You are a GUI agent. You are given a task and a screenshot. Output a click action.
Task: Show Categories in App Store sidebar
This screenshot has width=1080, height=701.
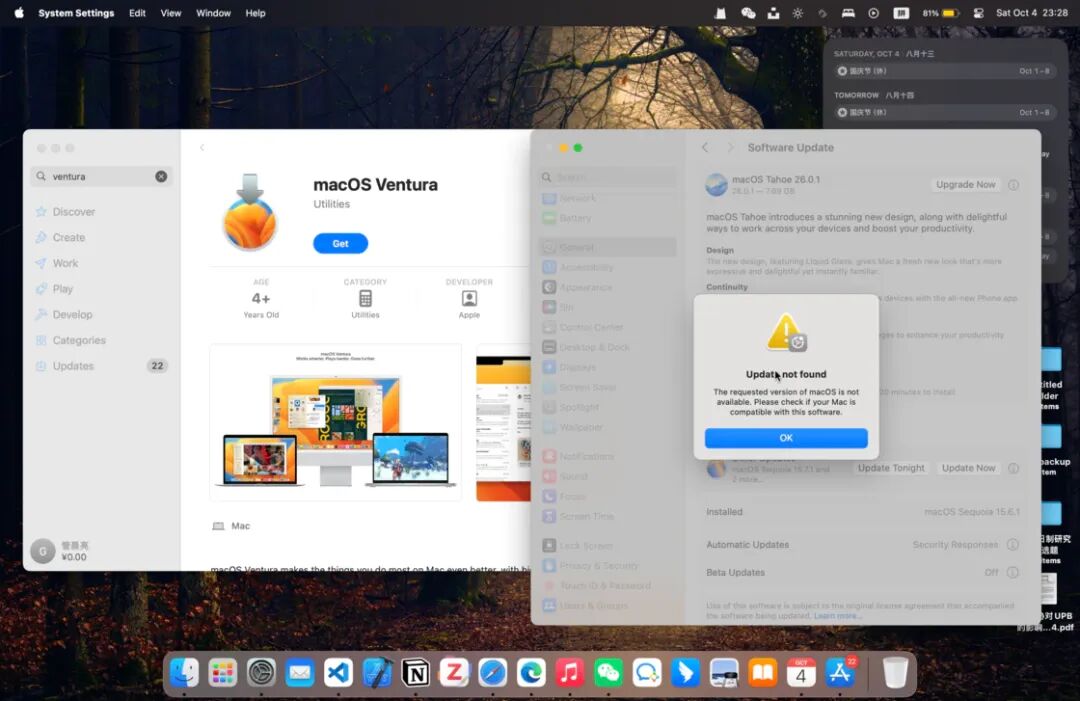(x=79, y=340)
